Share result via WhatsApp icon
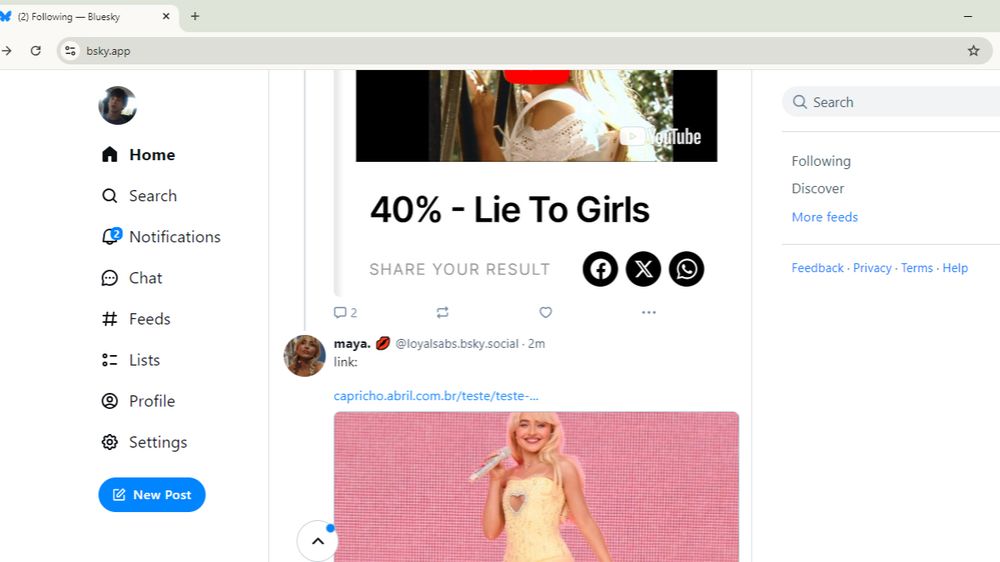The height and width of the screenshot is (562, 1000). click(x=686, y=269)
